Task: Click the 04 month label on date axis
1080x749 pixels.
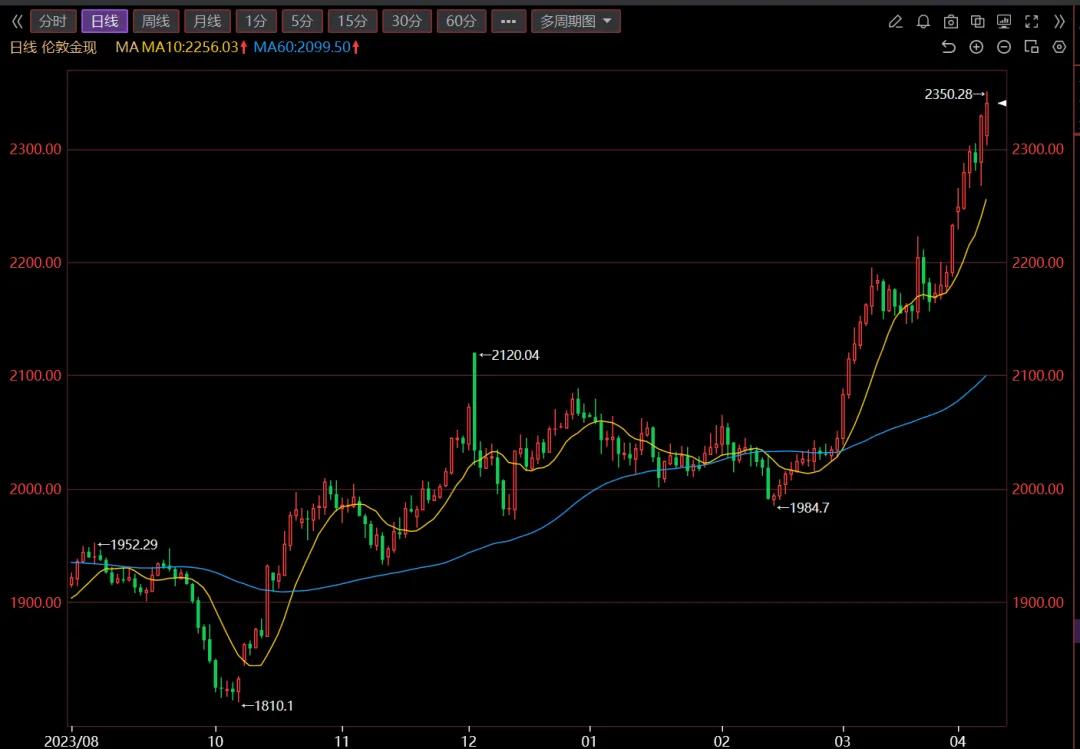Action: pos(958,741)
